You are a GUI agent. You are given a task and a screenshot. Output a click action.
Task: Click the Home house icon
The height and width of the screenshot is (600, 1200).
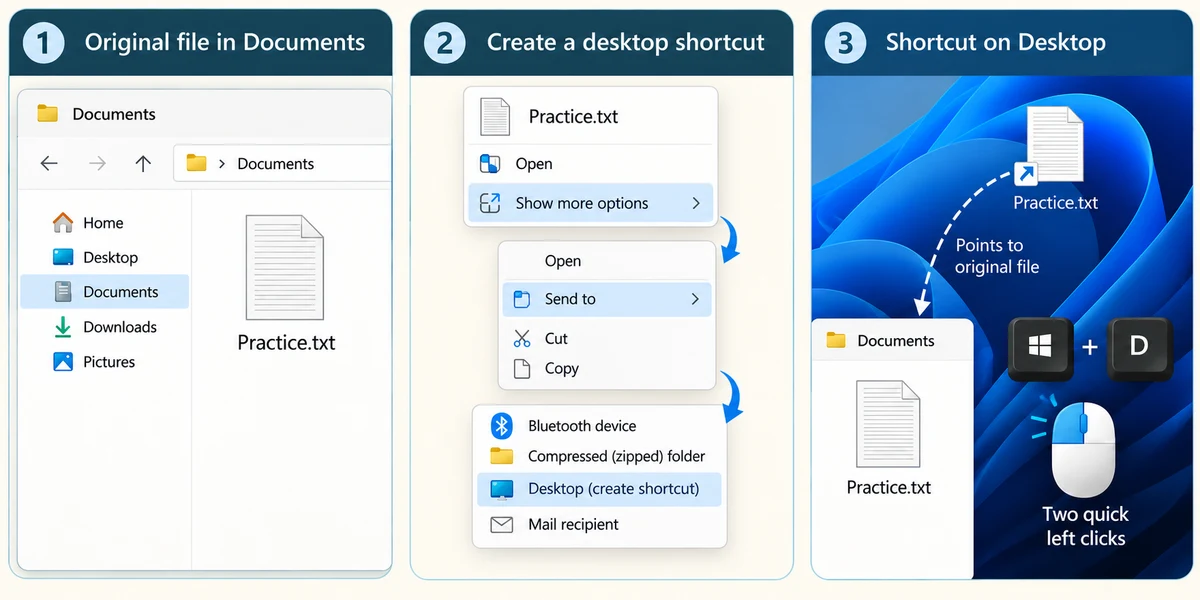63,222
